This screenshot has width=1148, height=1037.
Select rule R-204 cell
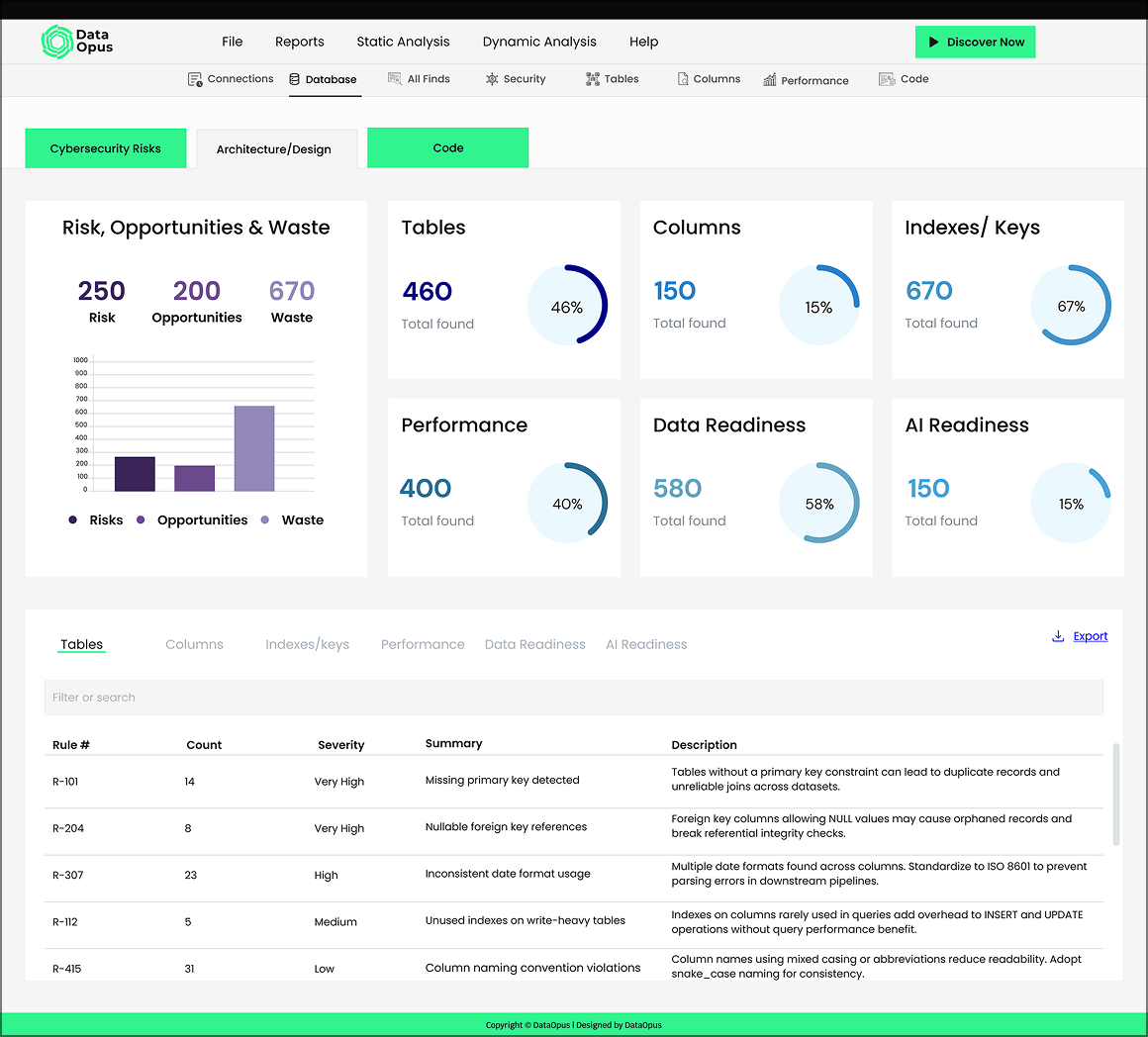(x=68, y=827)
